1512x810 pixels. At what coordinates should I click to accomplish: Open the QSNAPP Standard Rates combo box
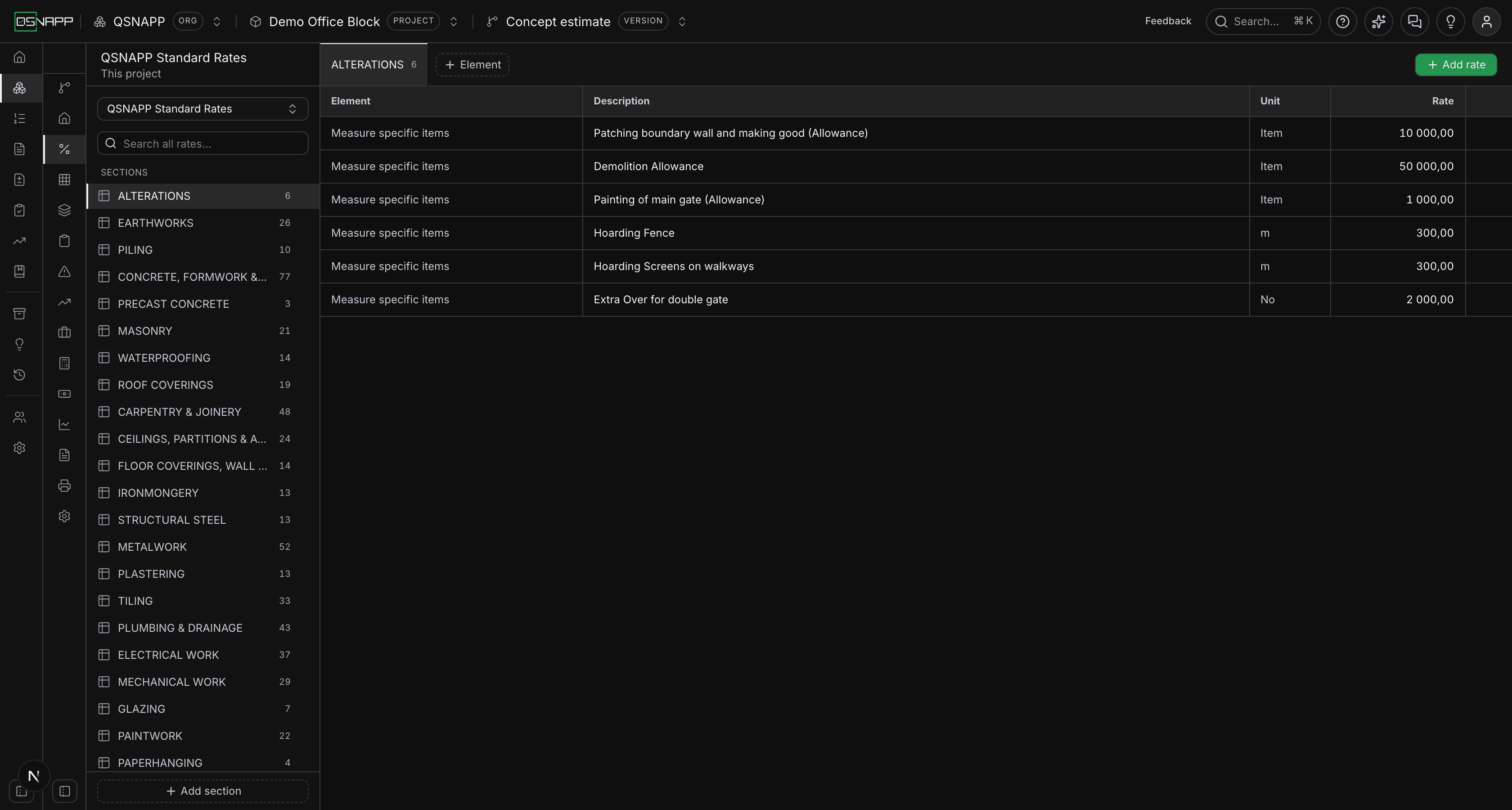[202, 108]
